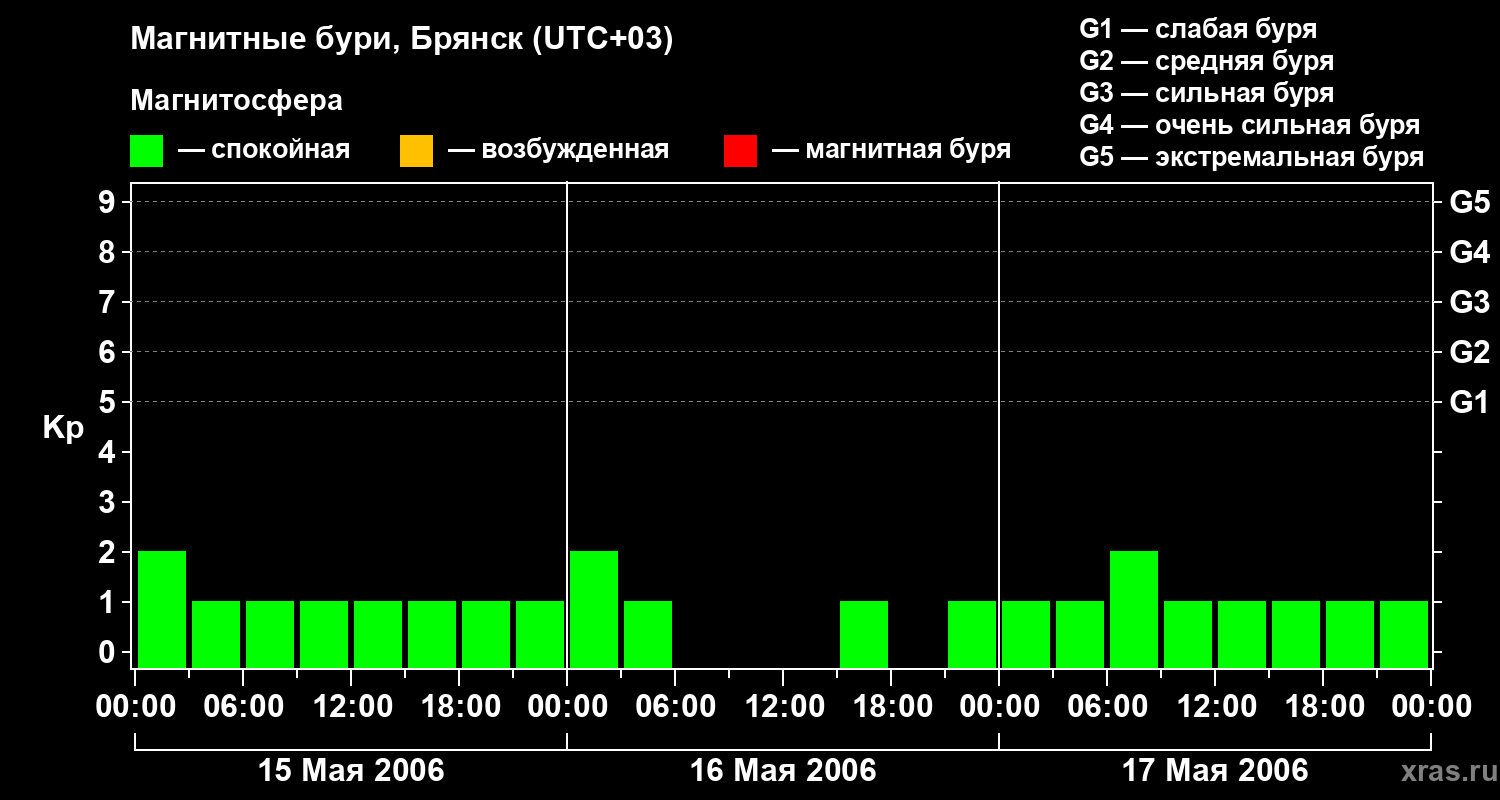Click the 06:00–09:00 bar on 15 Мая
Screen dimensions: 1500x800
click(270, 634)
